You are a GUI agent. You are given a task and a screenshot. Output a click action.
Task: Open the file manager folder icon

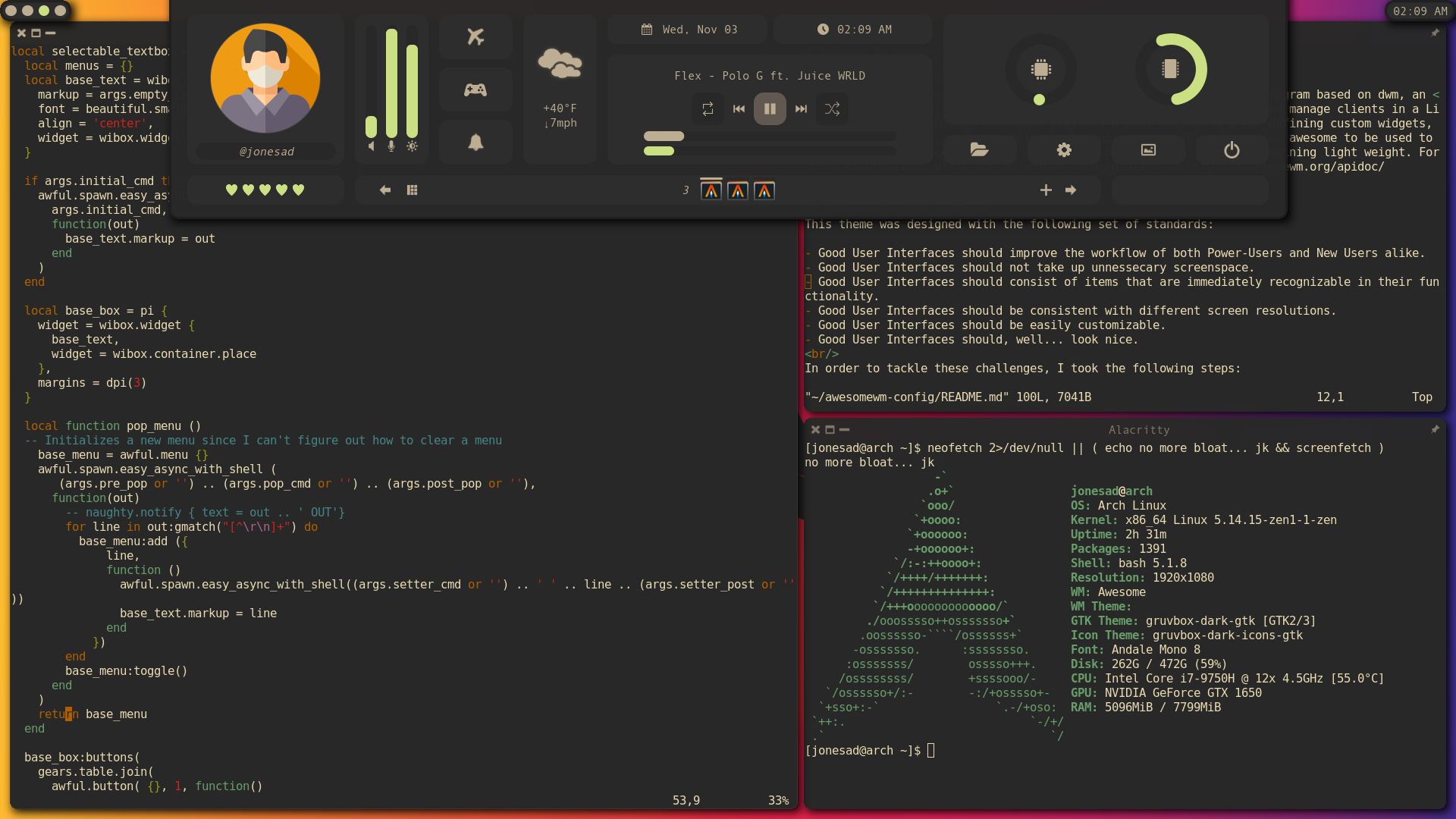click(979, 150)
